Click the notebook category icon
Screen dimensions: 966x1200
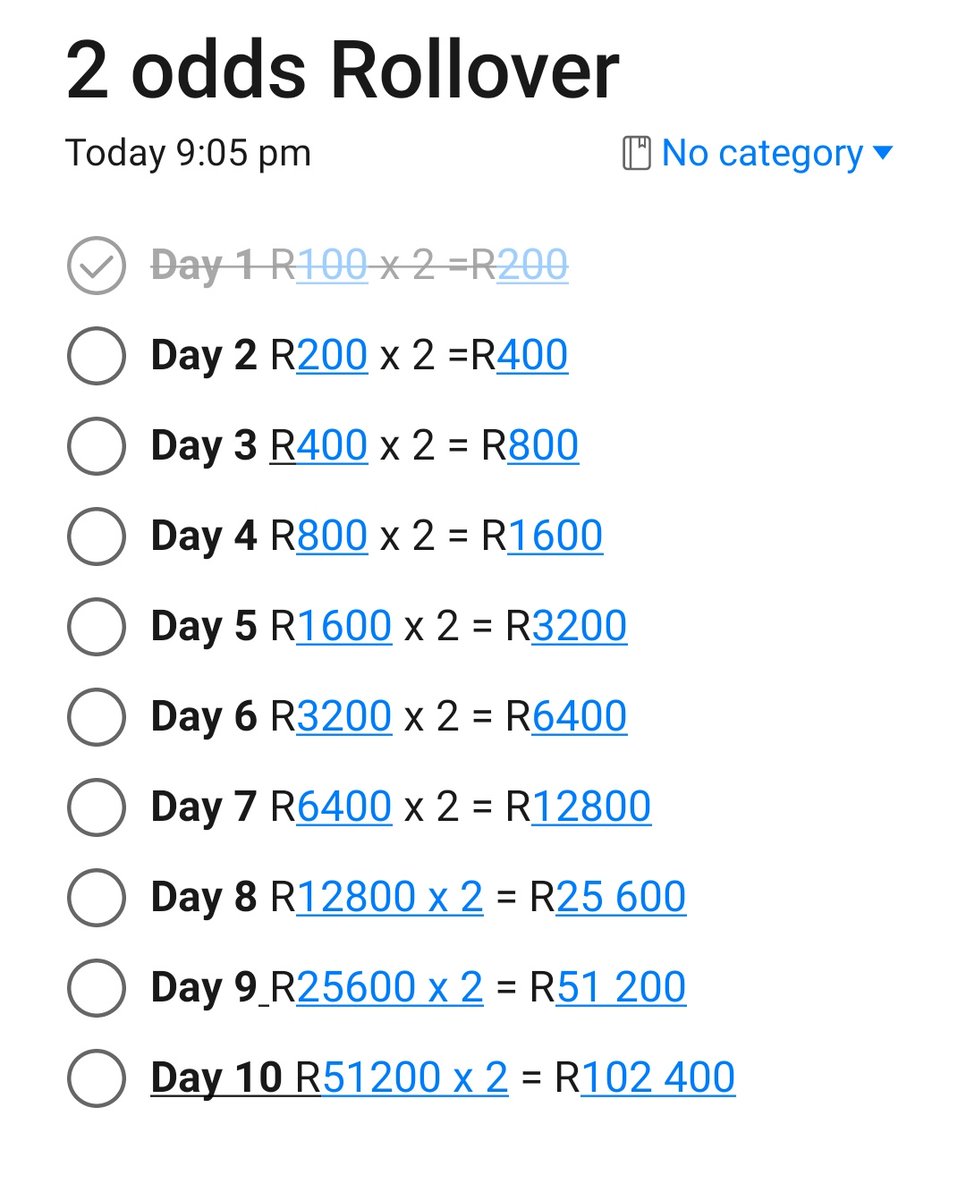[636, 153]
